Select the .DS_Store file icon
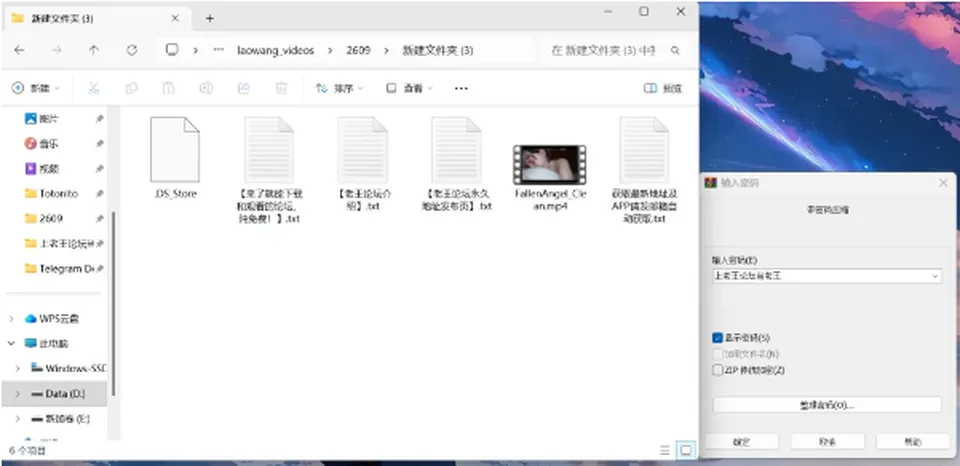Image resolution: width=960 pixels, height=466 pixels. (174, 149)
